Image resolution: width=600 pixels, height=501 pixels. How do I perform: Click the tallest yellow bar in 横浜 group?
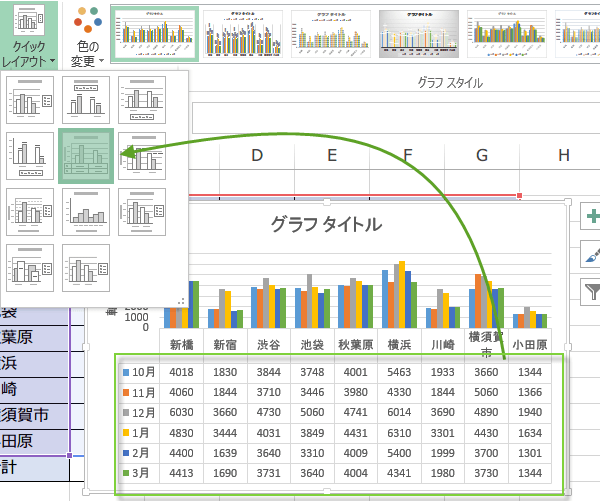pyautogui.click(x=402, y=294)
